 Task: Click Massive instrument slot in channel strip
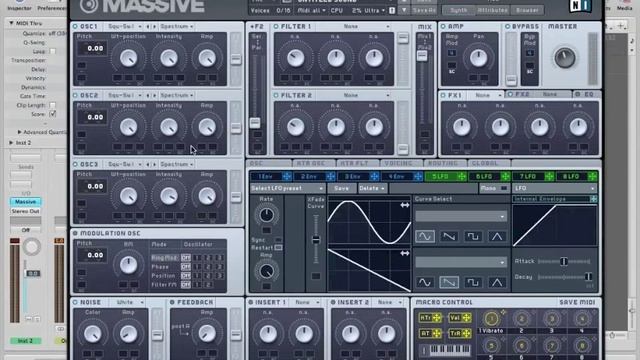(x=25, y=202)
